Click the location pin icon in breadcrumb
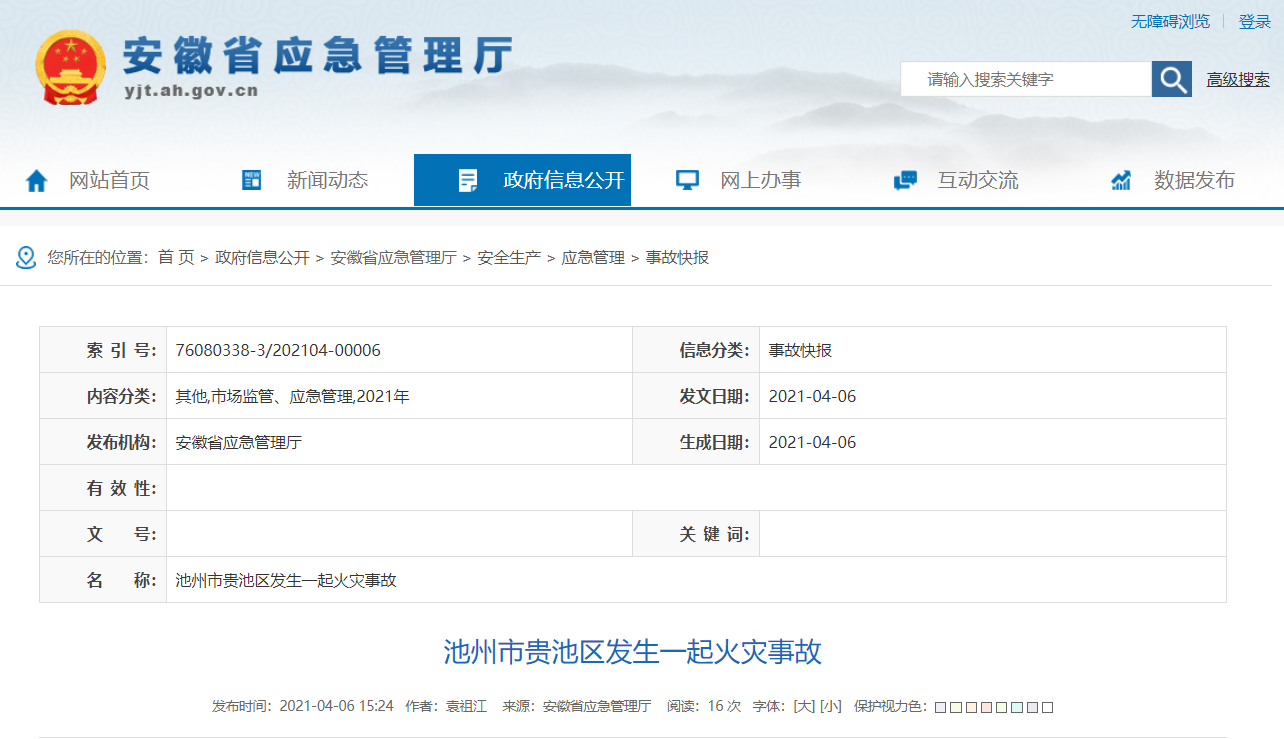The width and height of the screenshot is (1284, 739). click(26, 258)
